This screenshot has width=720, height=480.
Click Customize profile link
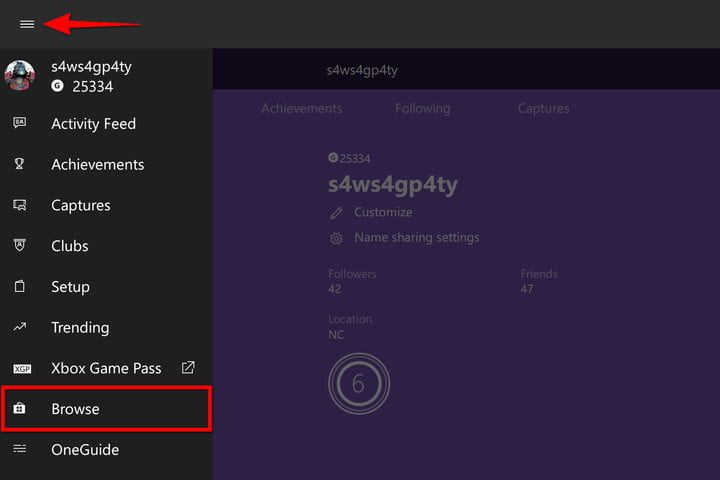coord(382,212)
